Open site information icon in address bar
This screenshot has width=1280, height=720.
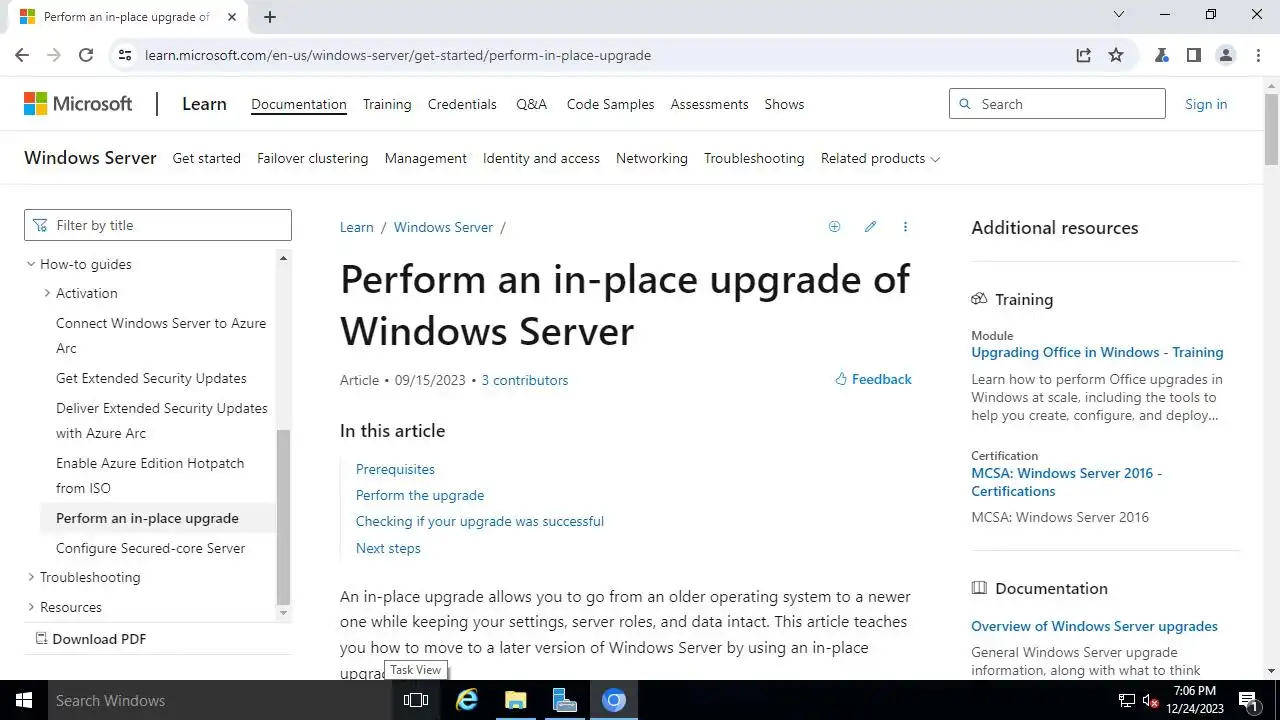tap(125, 55)
